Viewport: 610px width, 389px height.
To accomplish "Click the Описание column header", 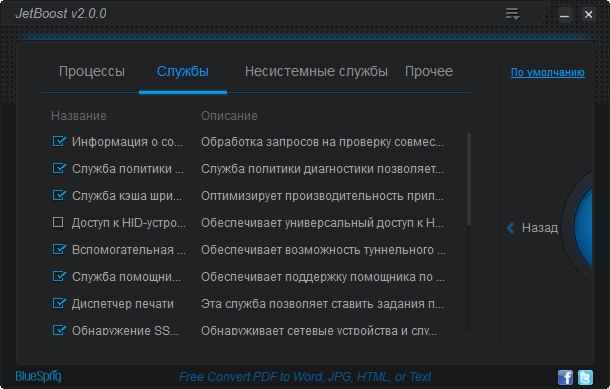I will coord(229,116).
